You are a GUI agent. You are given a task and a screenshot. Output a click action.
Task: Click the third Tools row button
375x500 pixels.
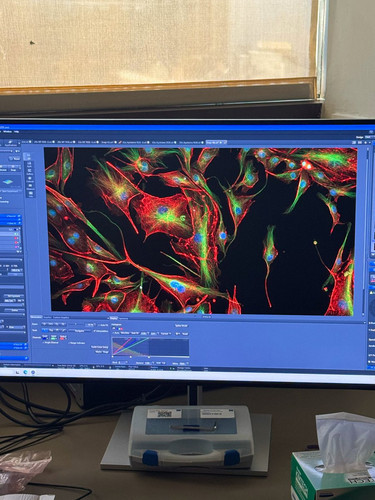pyautogui.click(x=57, y=330)
